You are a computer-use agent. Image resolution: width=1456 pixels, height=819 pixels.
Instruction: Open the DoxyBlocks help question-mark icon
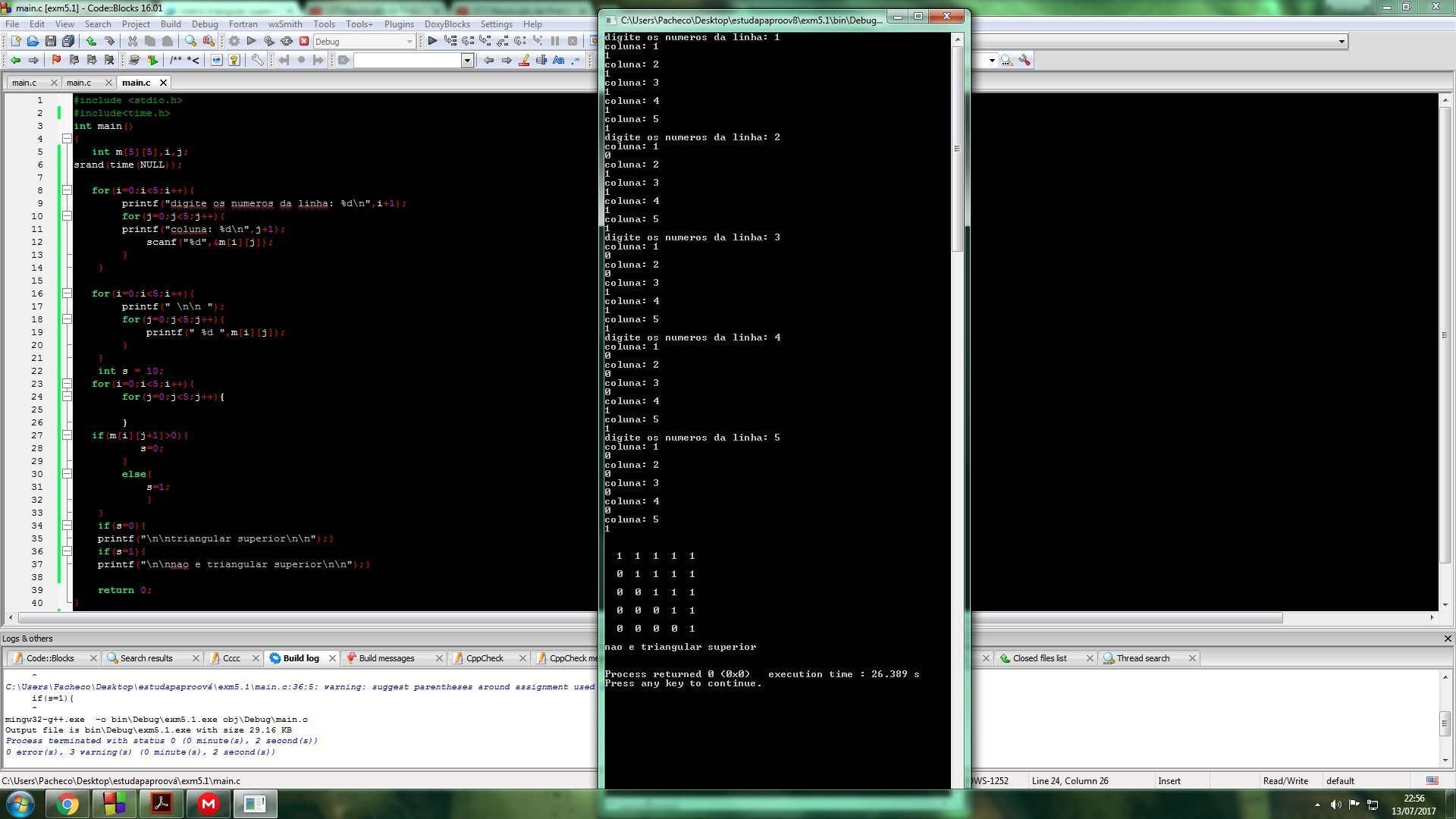click(234, 60)
